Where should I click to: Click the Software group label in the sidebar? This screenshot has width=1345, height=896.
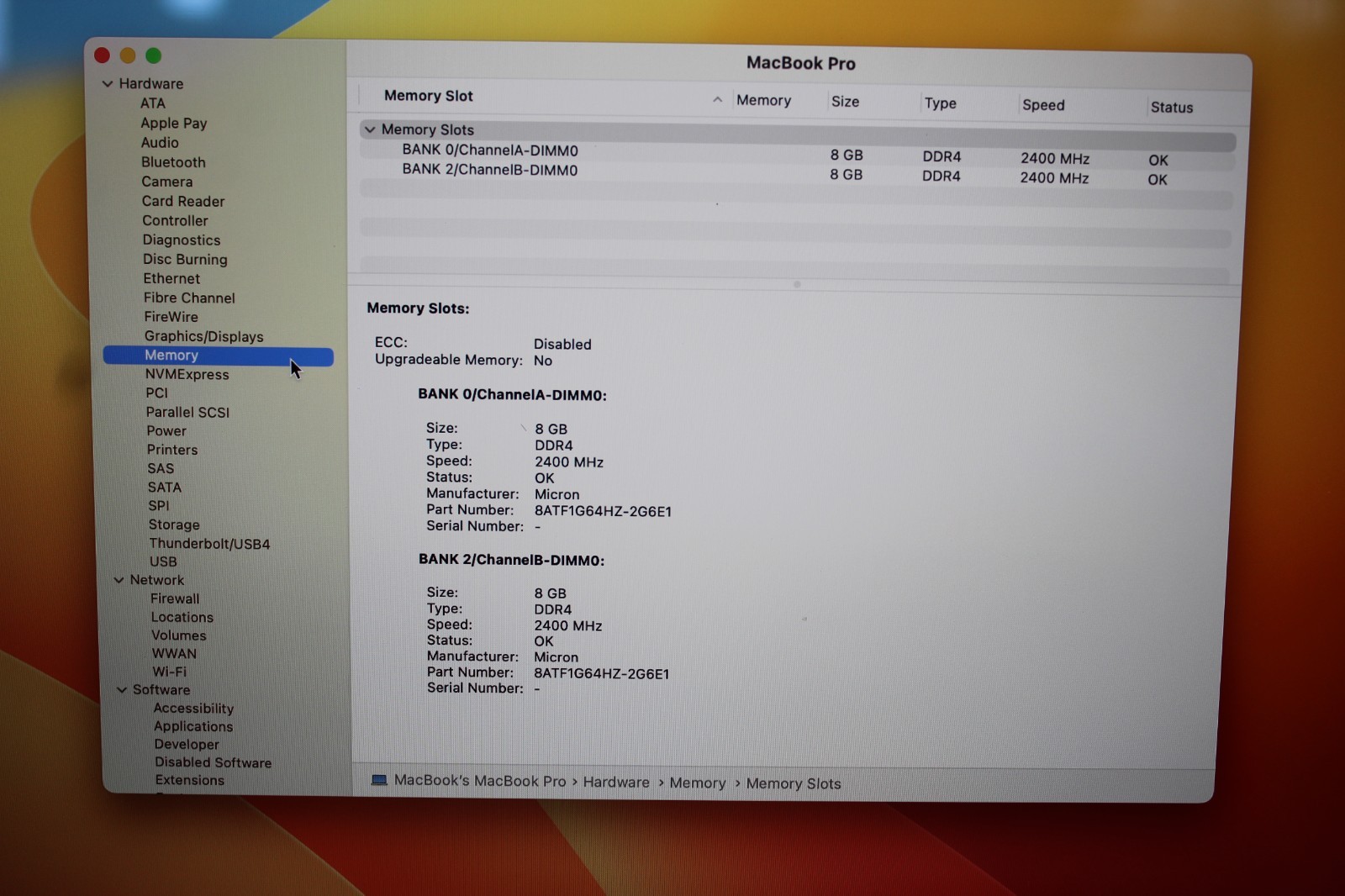161,690
